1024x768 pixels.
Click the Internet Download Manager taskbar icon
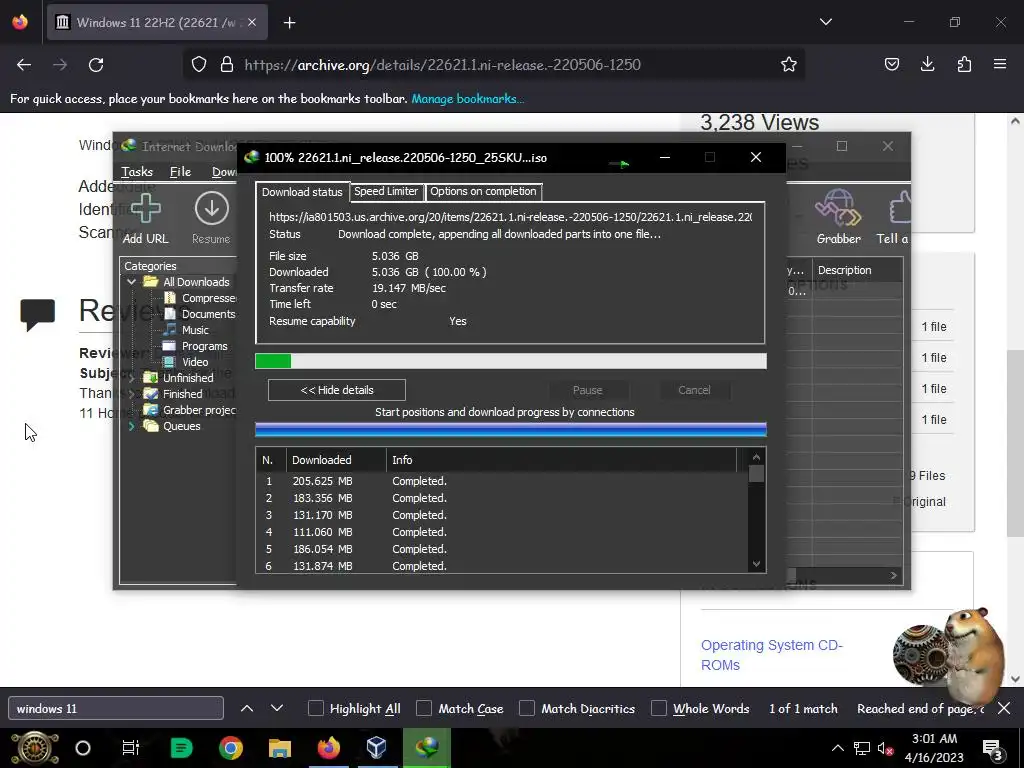click(426, 748)
